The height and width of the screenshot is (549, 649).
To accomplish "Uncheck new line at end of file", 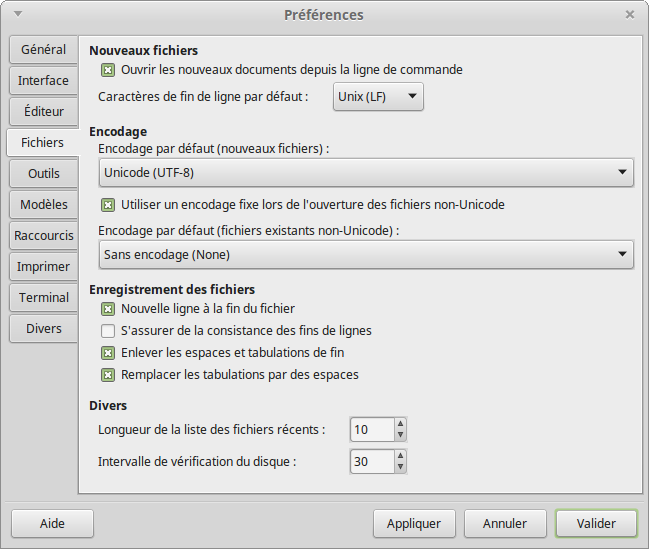I will [108, 309].
